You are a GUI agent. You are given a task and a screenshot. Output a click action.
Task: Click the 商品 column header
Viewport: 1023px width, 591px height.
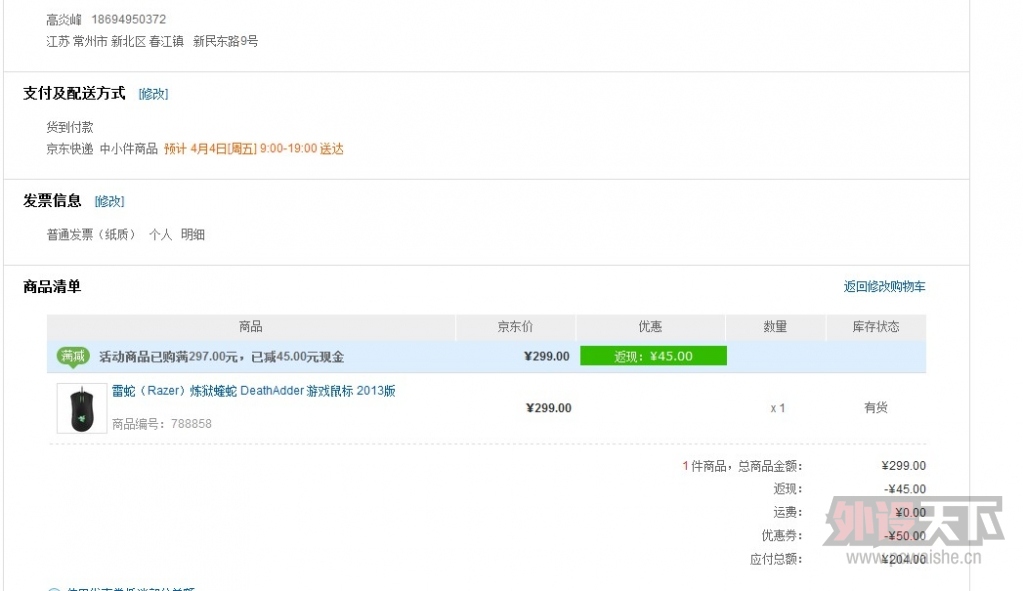[251, 326]
